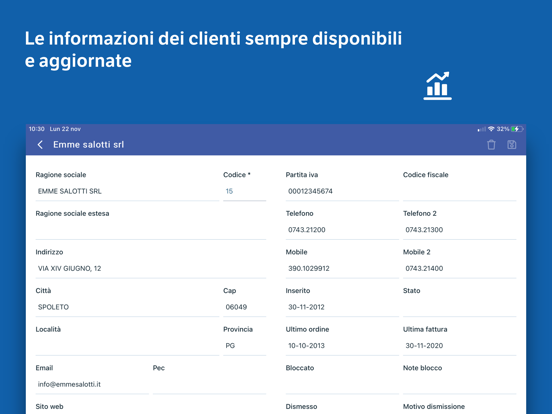Click the Email field info@emmesalotti.it
This screenshot has width=552, height=414.
(x=92, y=384)
